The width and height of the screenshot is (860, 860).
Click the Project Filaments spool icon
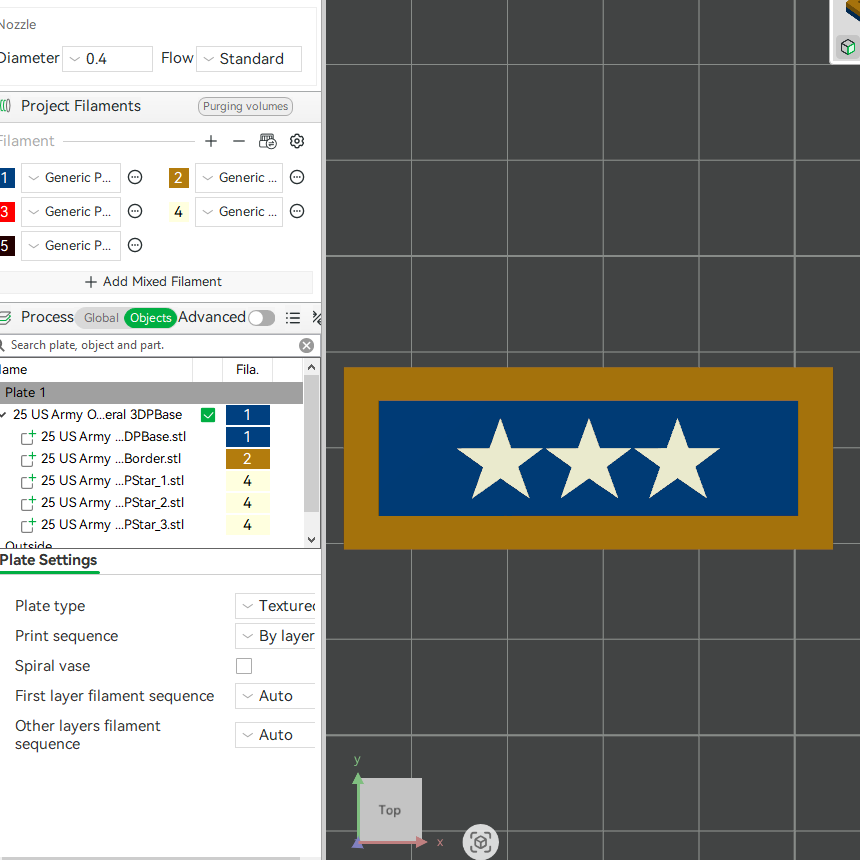tap(5, 106)
